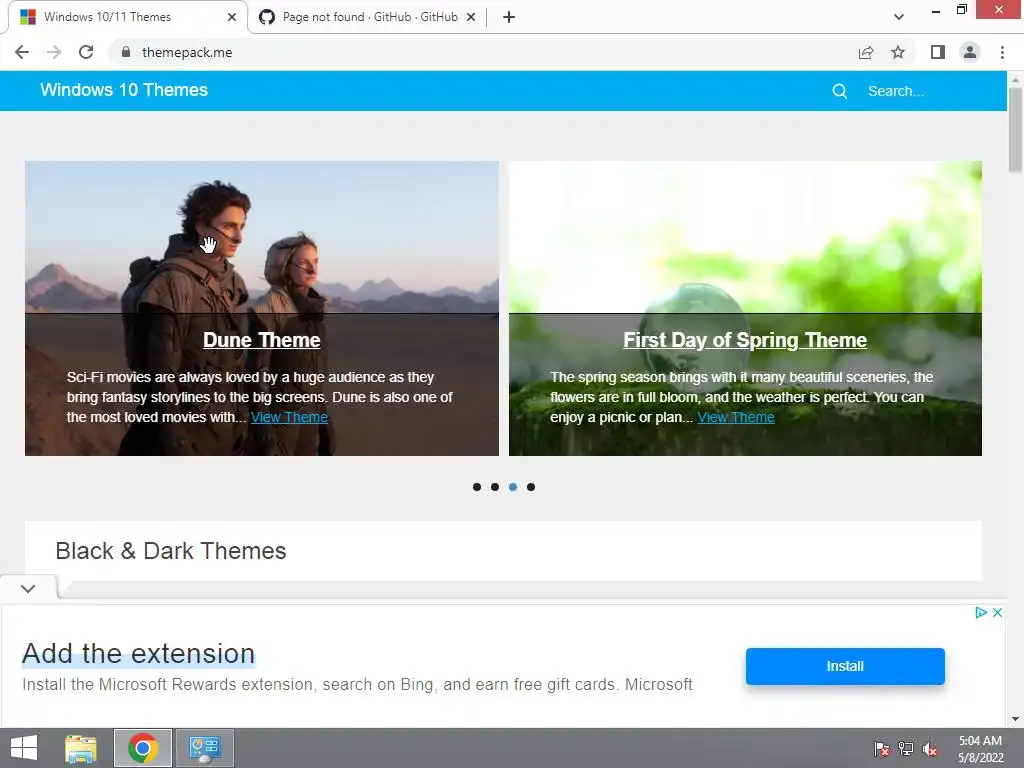Select the first carousel dot
This screenshot has width=1024, height=768.
[x=477, y=487]
